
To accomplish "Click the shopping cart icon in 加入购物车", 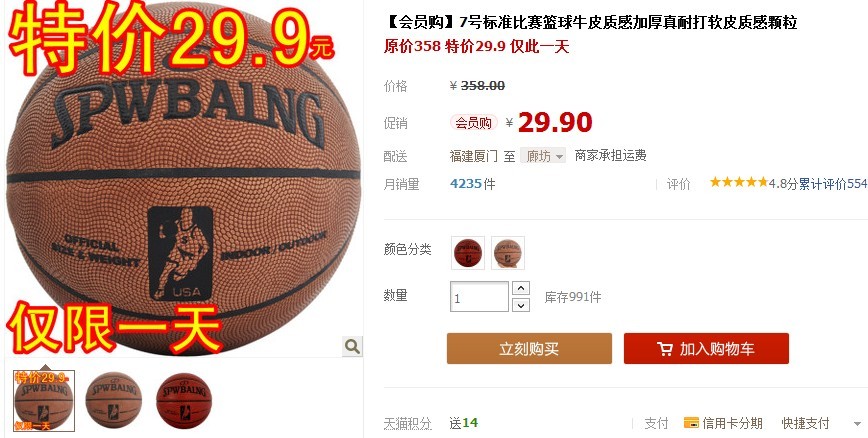I will click(665, 349).
